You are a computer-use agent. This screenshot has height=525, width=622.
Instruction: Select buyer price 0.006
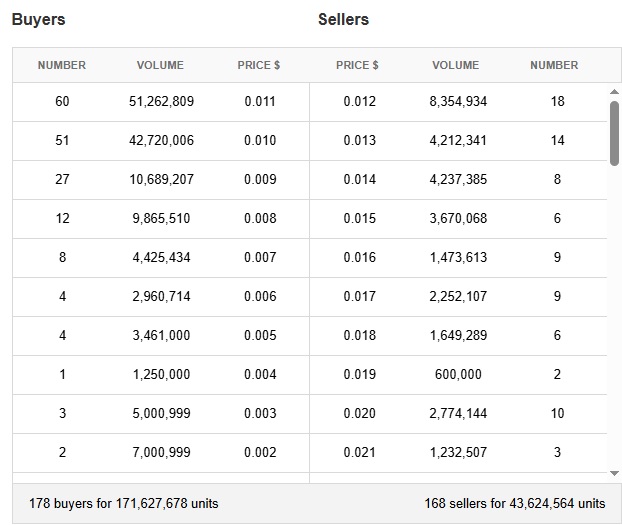click(x=260, y=296)
